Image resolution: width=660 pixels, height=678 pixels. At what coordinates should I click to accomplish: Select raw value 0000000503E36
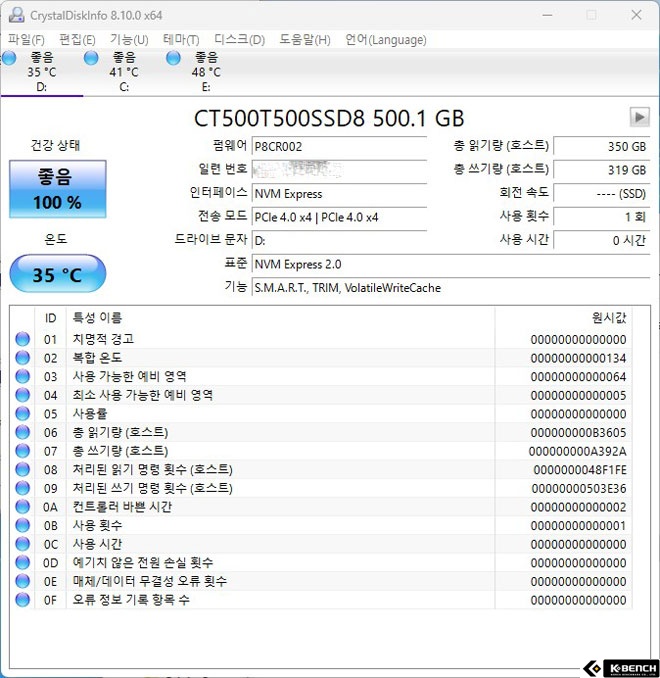tap(579, 488)
